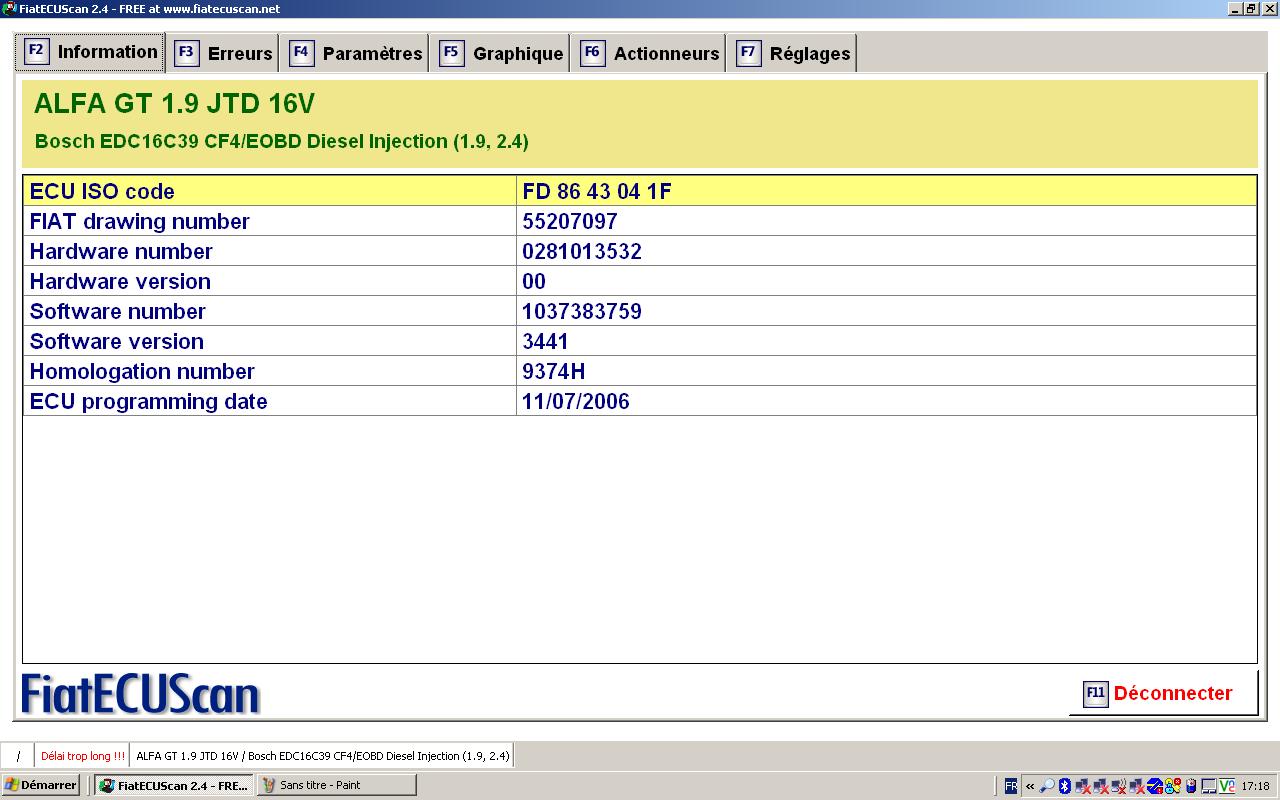Restore down the FiatECUScan window
The width and height of the screenshot is (1280, 800).
pyautogui.click(x=1250, y=8)
